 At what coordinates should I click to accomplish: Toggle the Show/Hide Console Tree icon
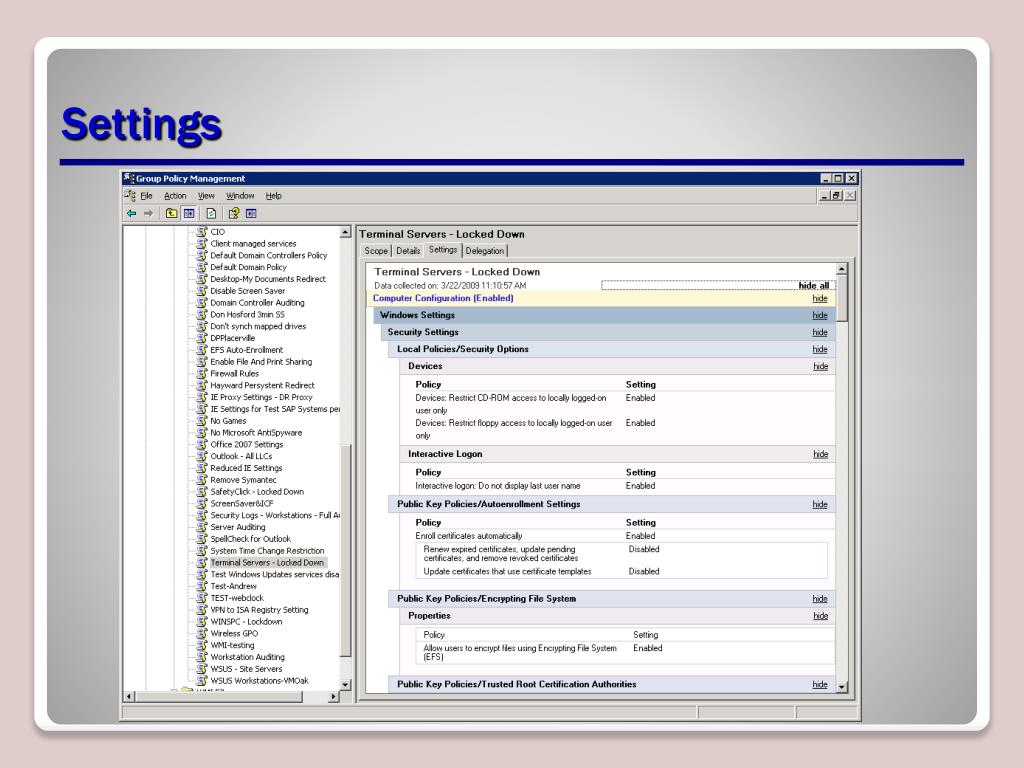[189, 214]
